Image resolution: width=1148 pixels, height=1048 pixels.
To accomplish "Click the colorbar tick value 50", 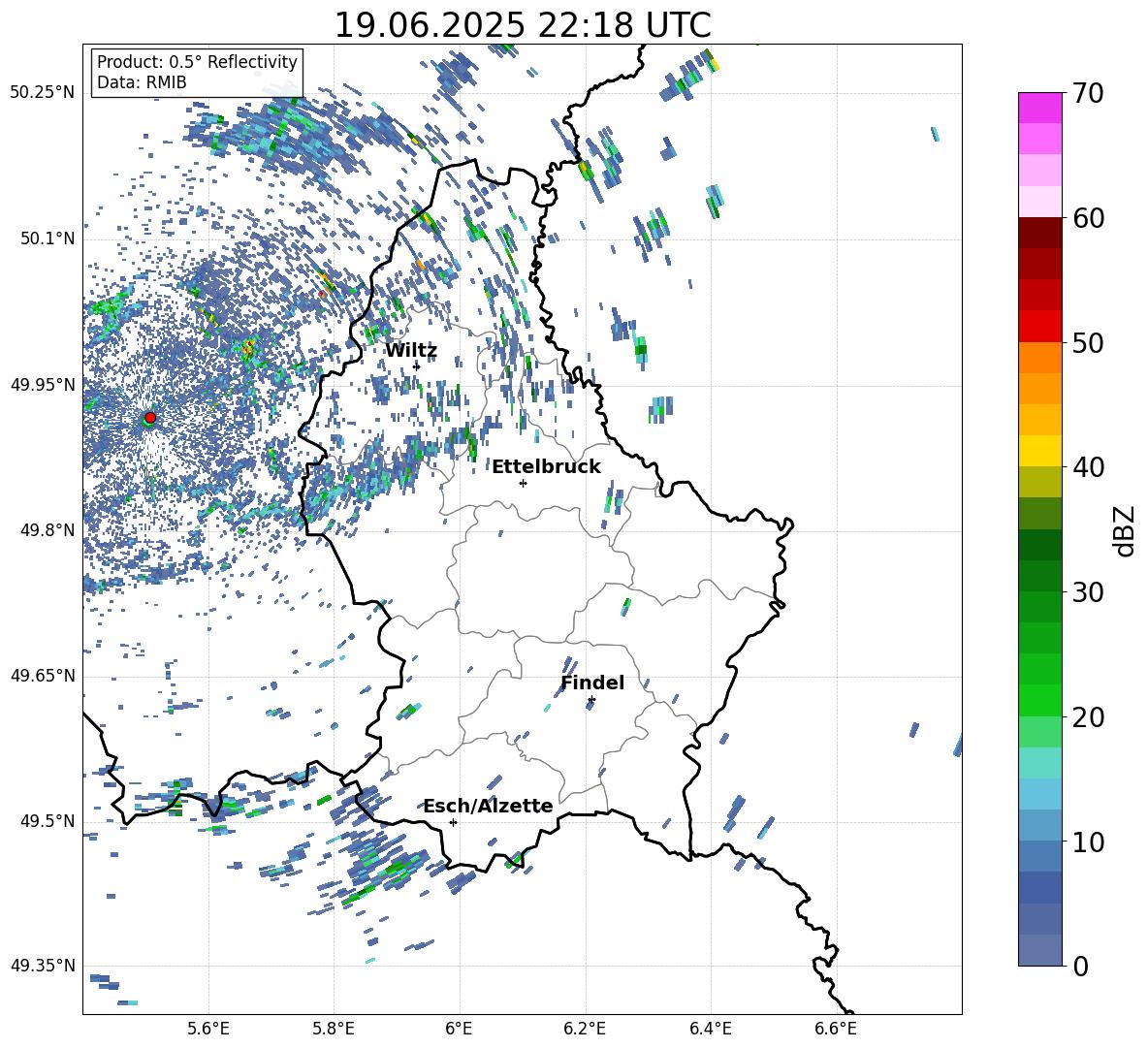I will (1088, 343).
